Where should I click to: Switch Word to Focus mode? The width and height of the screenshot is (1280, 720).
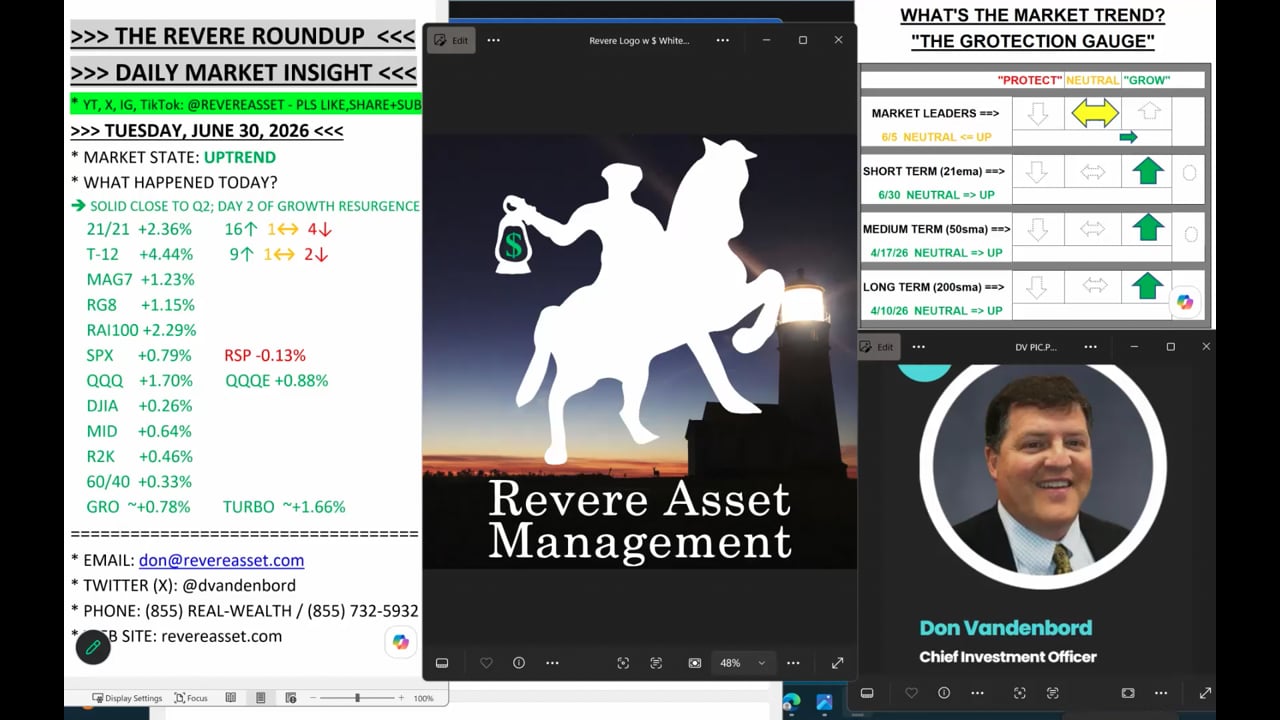click(191, 698)
